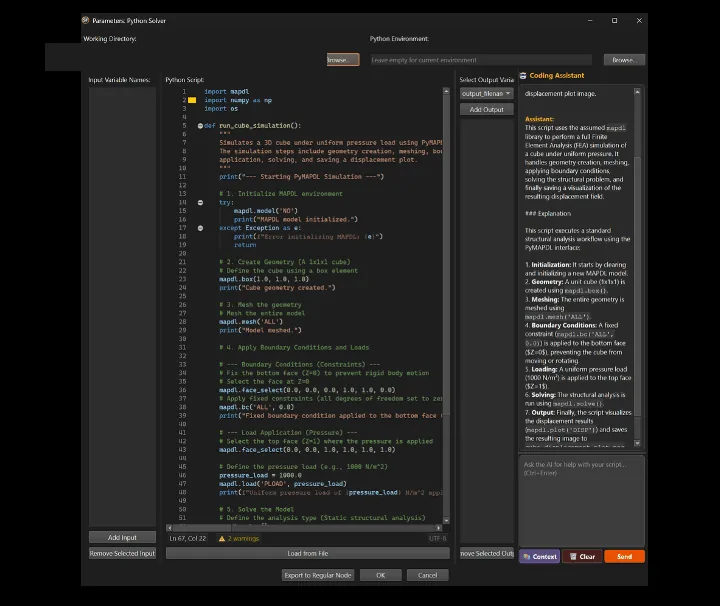The image size is (720, 606).
Task: Click code editor horizontal scrollbar right arrow
Action: [x=439, y=528]
